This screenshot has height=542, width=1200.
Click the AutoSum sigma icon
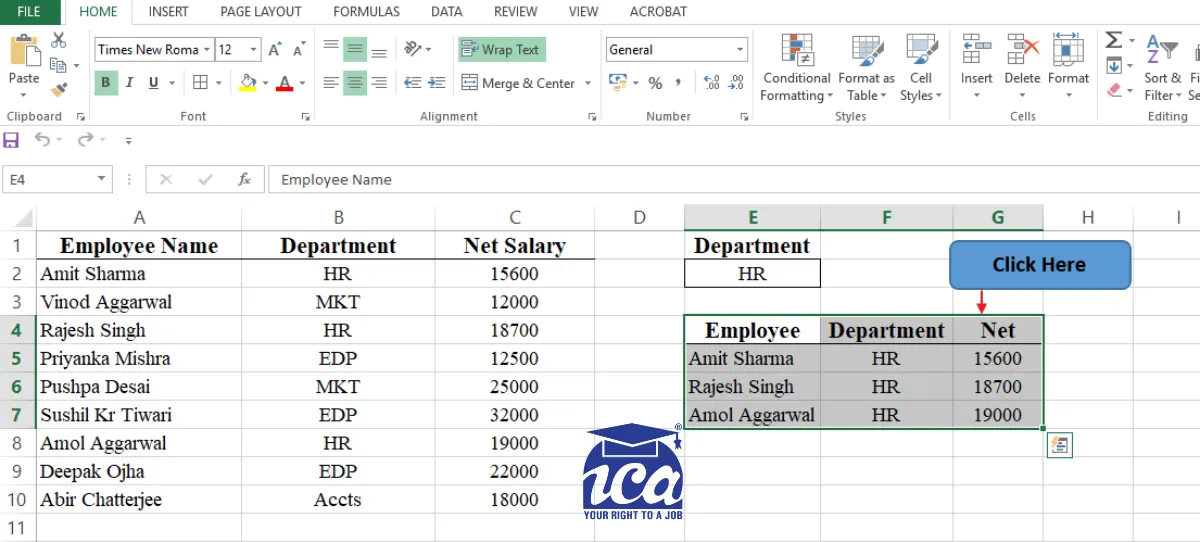(x=1114, y=40)
